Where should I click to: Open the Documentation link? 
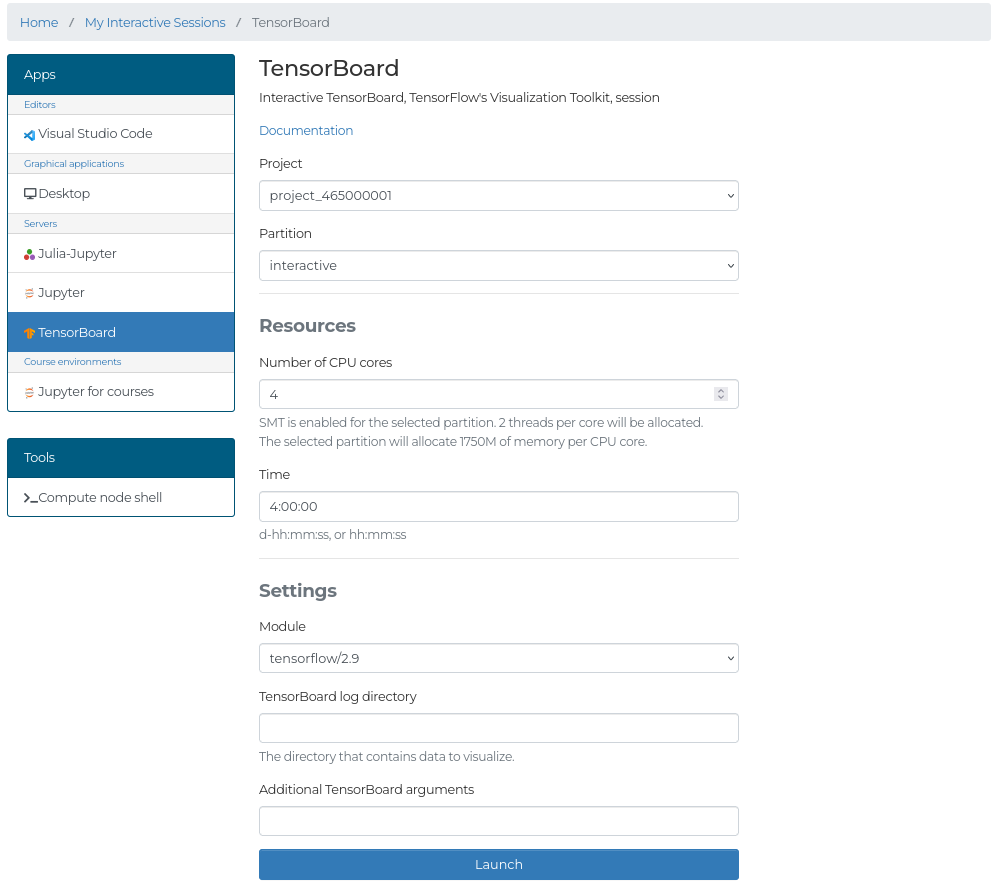(306, 130)
